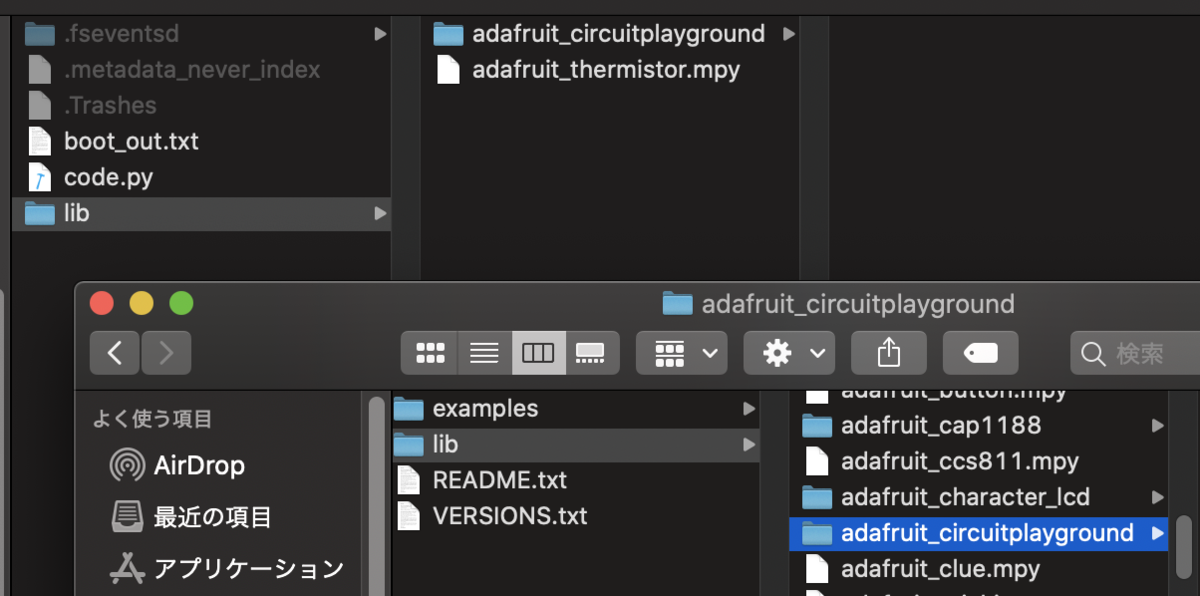The width and height of the screenshot is (1200, 596).
Task: Select adafruit_thermistor.mpy in the back window
Action: click(x=610, y=69)
